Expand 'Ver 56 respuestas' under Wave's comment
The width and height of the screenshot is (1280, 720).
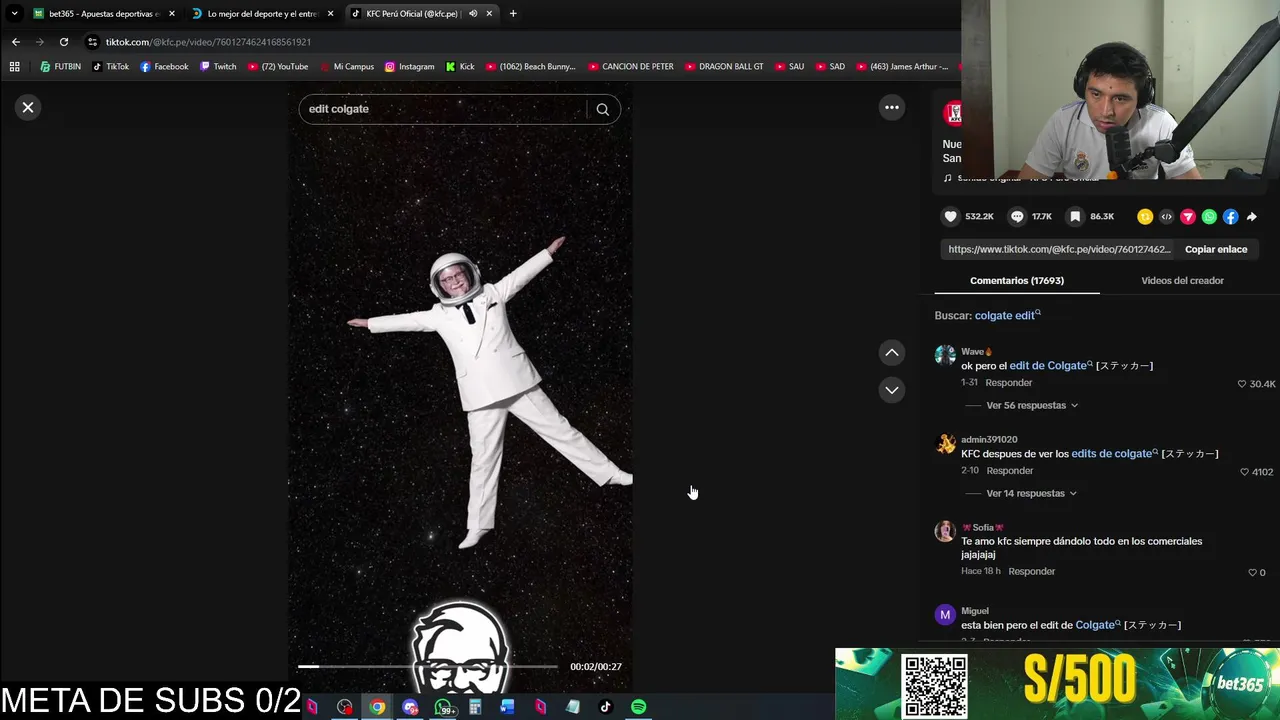pos(1032,405)
